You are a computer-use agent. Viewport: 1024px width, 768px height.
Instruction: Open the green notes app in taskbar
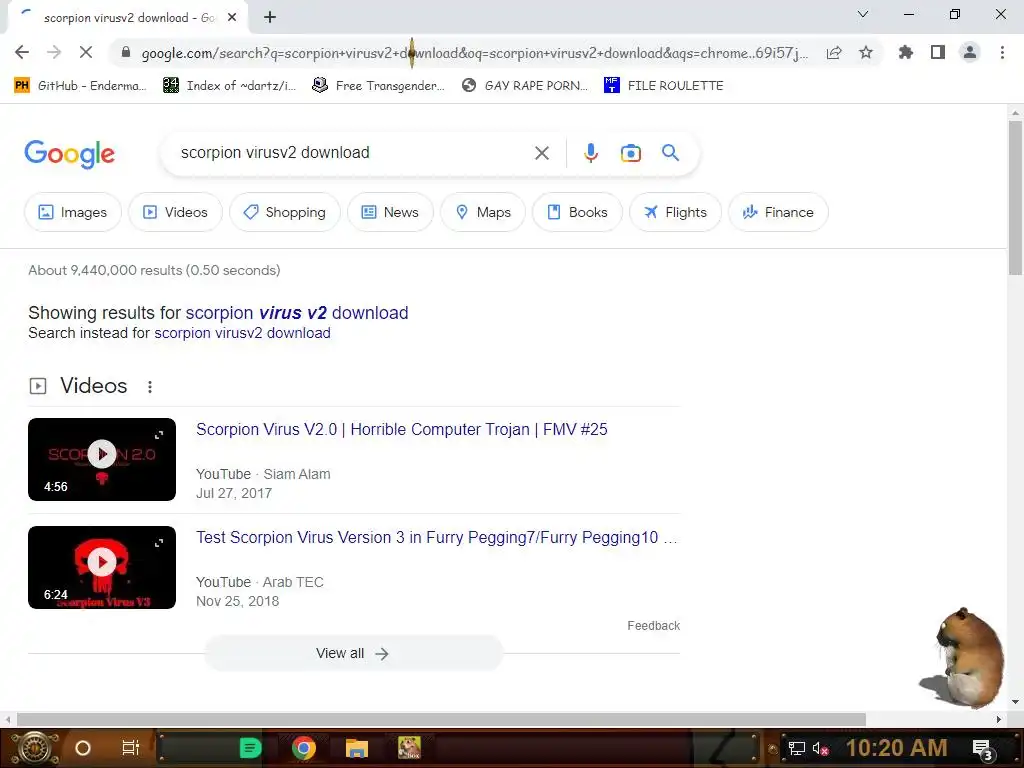click(x=250, y=748)
